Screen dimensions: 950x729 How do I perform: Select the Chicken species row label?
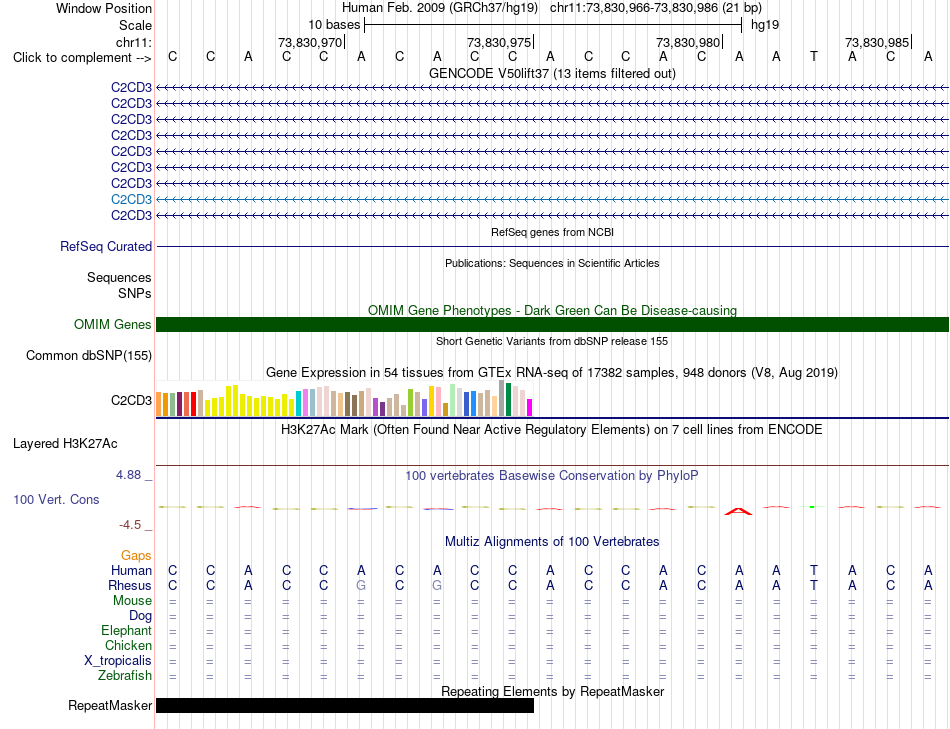[128, 645]
